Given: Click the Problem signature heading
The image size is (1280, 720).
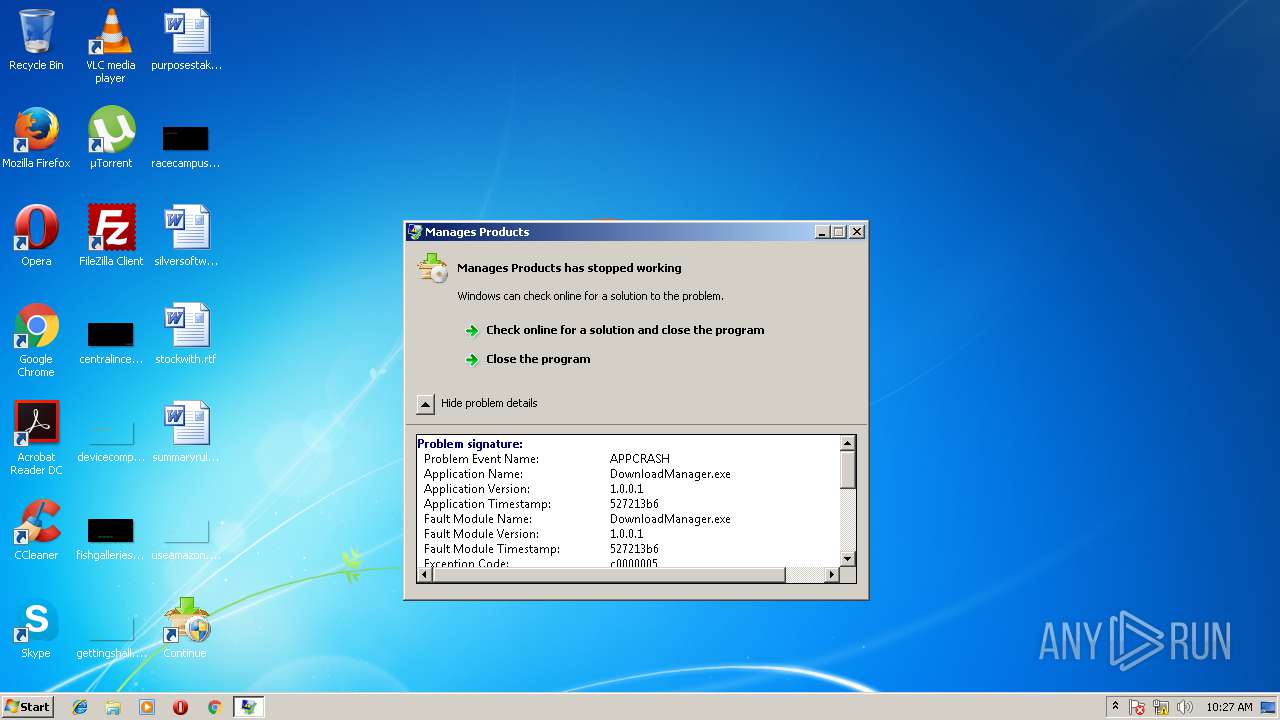Looking at the screenshot, I should tap(470, 444).
